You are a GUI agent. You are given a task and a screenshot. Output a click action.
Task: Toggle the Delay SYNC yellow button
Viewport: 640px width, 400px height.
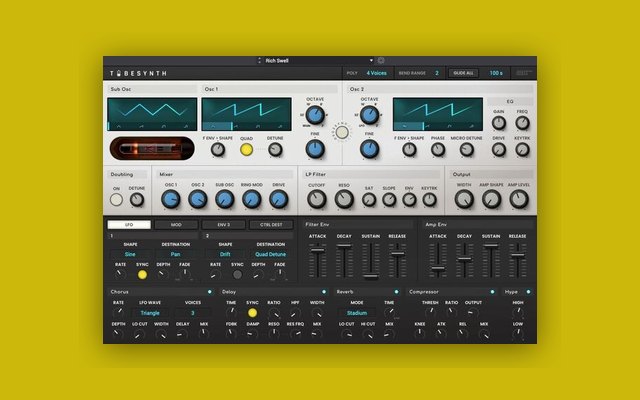252,313
